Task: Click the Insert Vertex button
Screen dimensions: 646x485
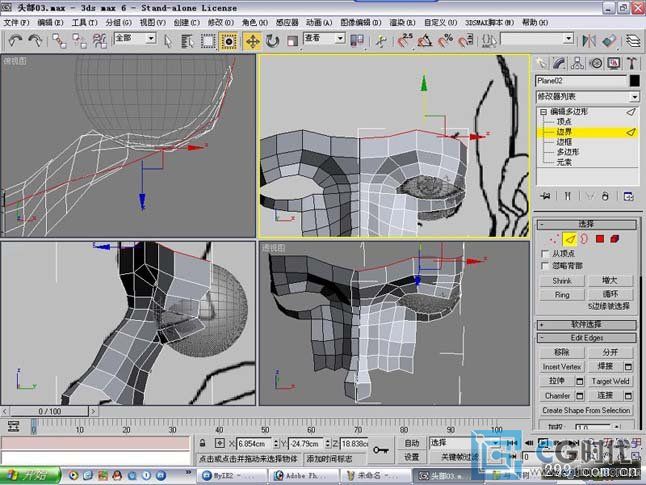Action: 562,366
